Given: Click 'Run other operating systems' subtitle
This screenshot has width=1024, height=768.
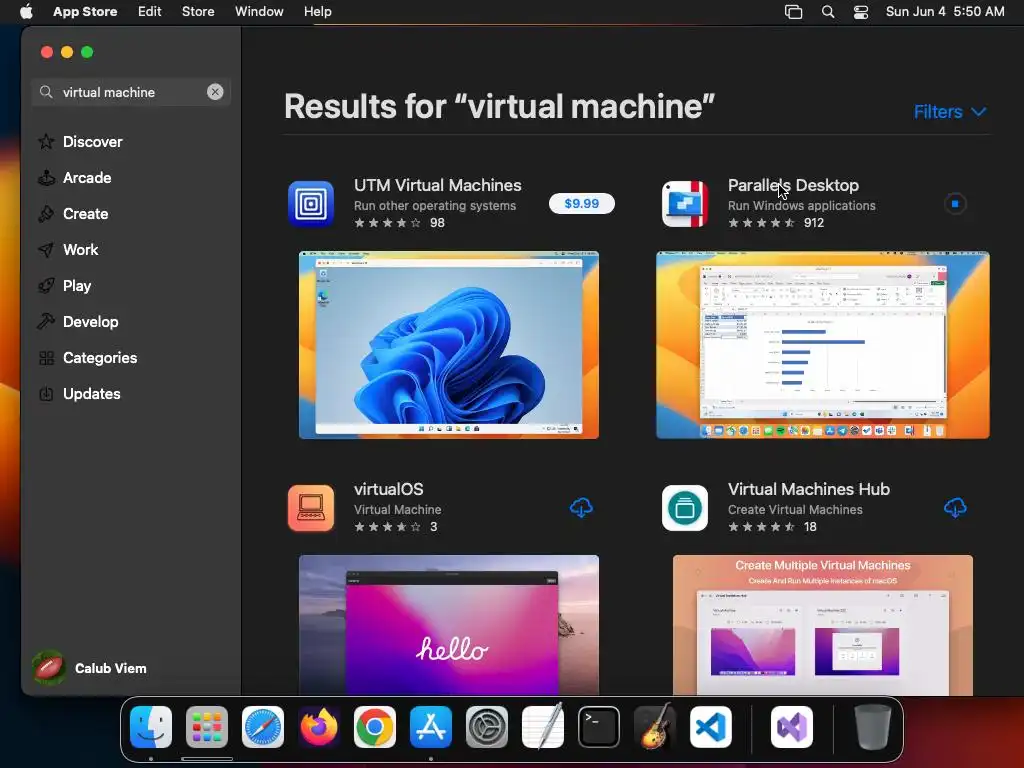Looking at the screenshot, I should pyautogui.click(x=435, y=206).
